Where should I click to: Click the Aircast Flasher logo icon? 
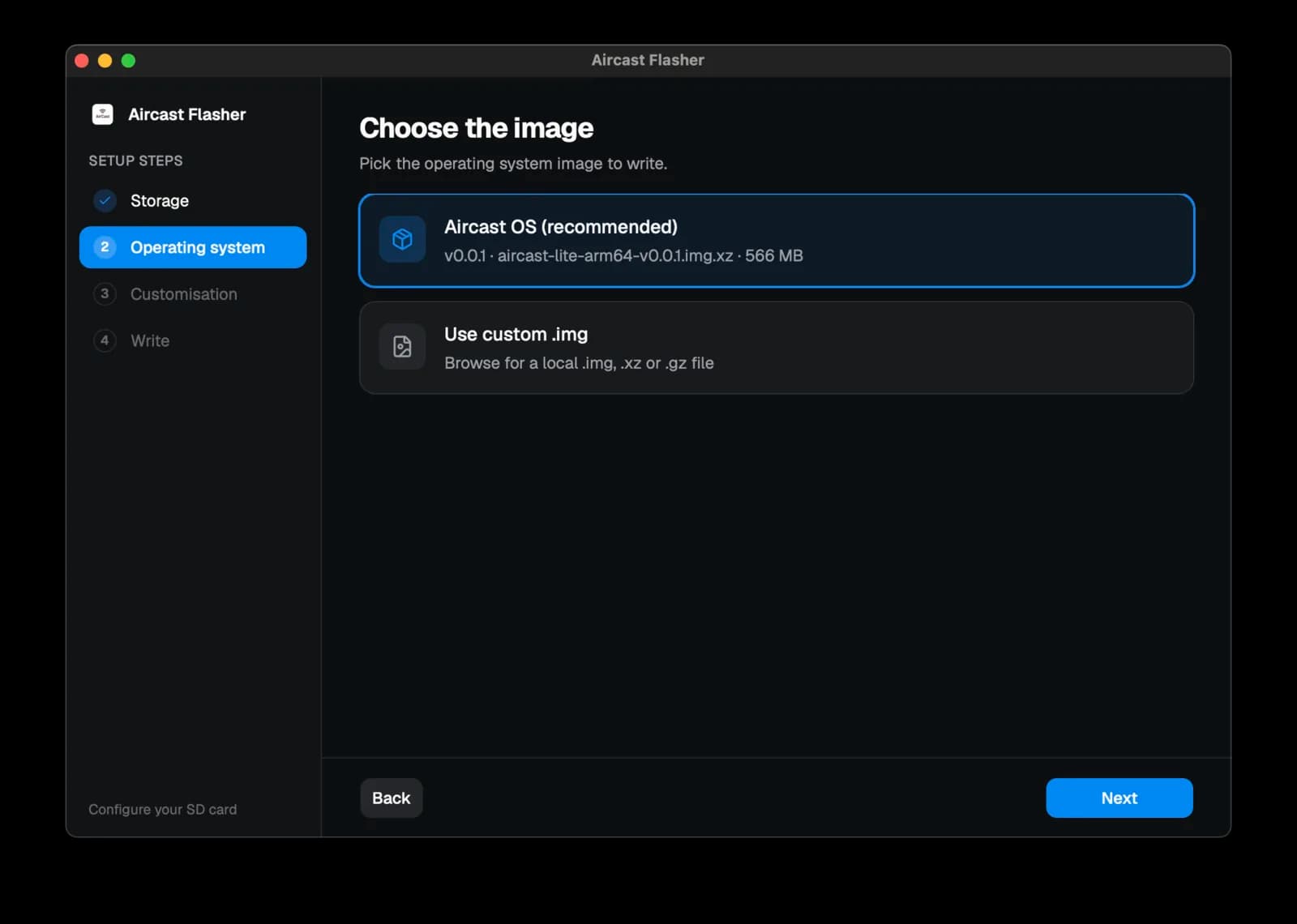[x=103, y=114]
